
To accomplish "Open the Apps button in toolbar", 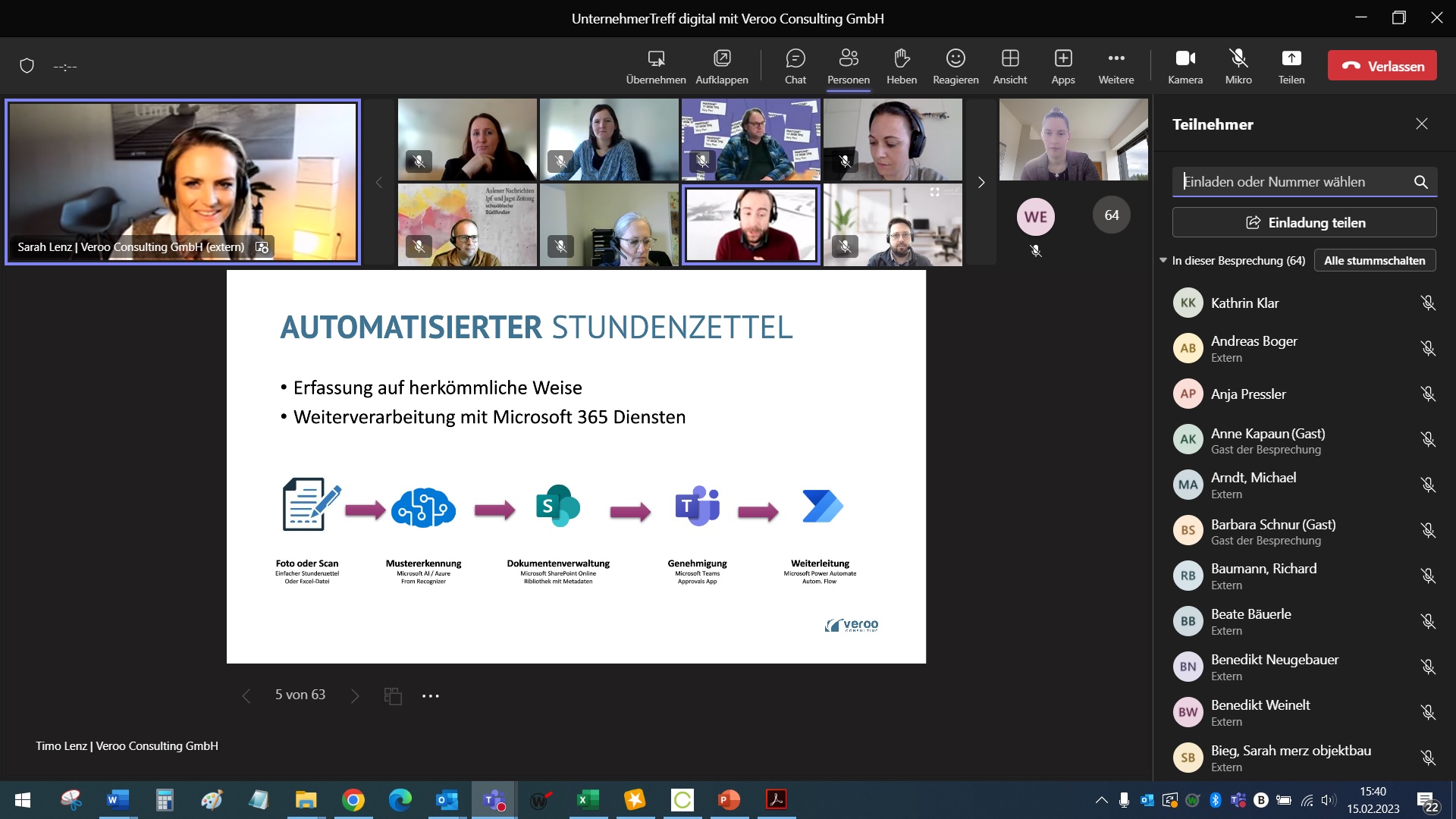I will [x=1062, y=66].
